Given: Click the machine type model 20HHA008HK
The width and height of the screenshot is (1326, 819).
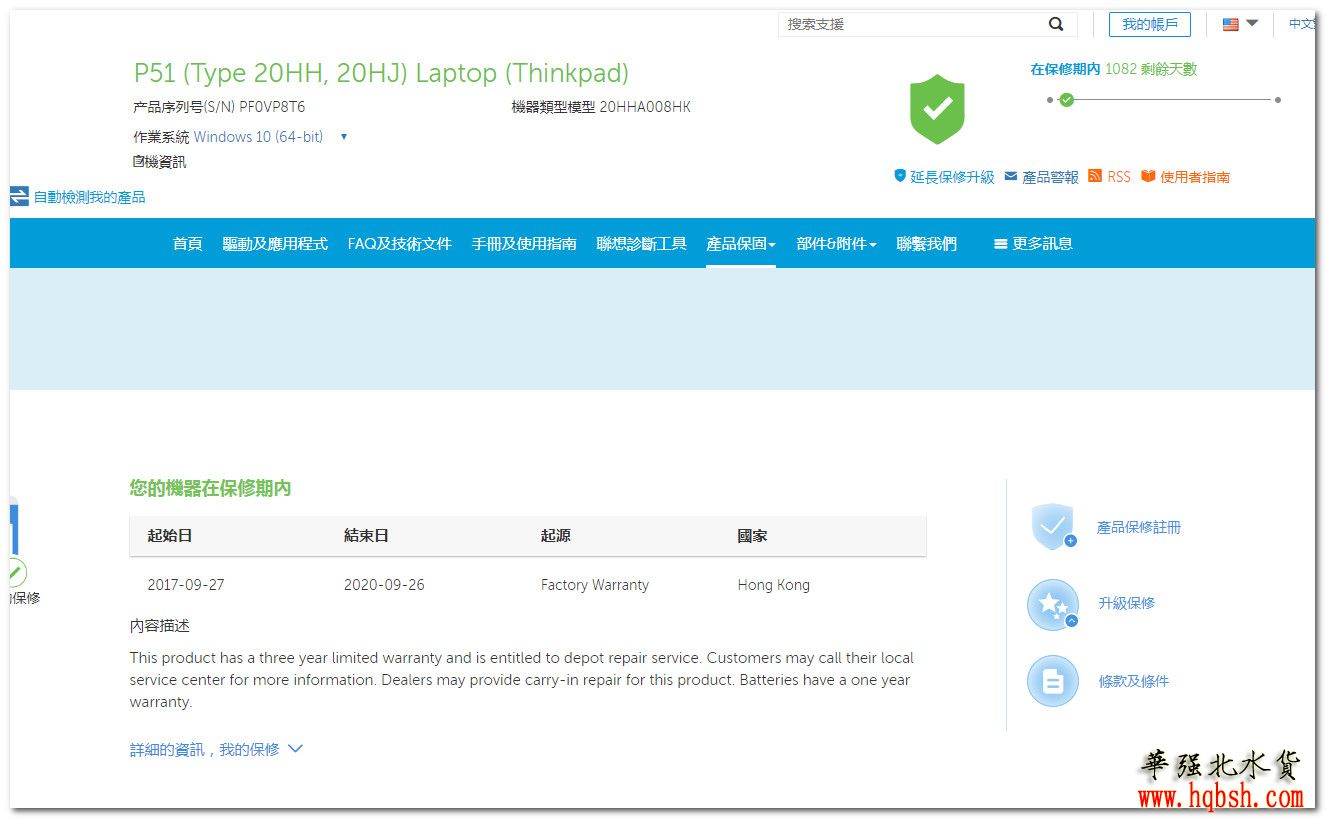Looking at the screenshot, I should point(645,107).
